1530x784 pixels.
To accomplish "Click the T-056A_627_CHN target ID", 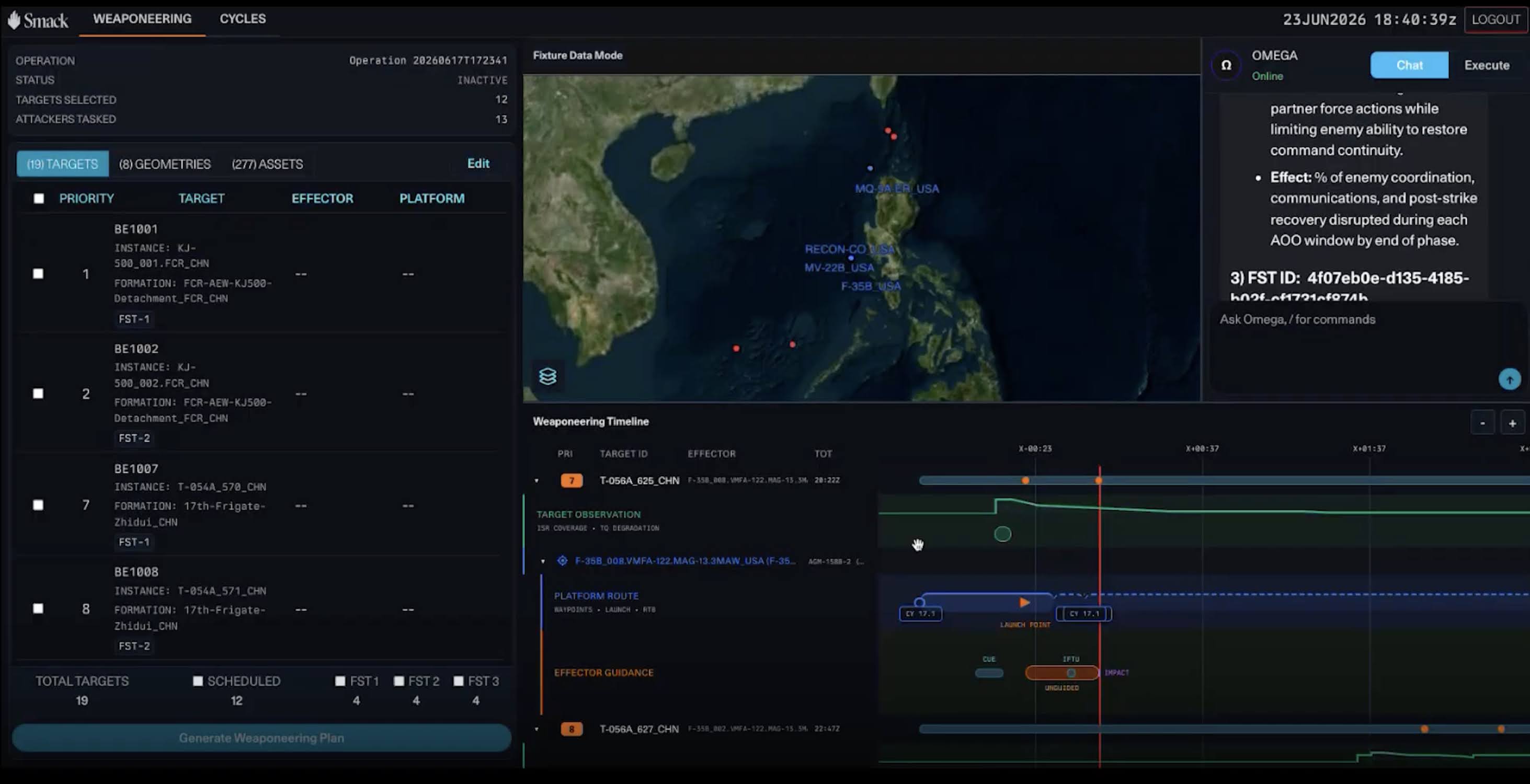I will [x=639, y=729].
